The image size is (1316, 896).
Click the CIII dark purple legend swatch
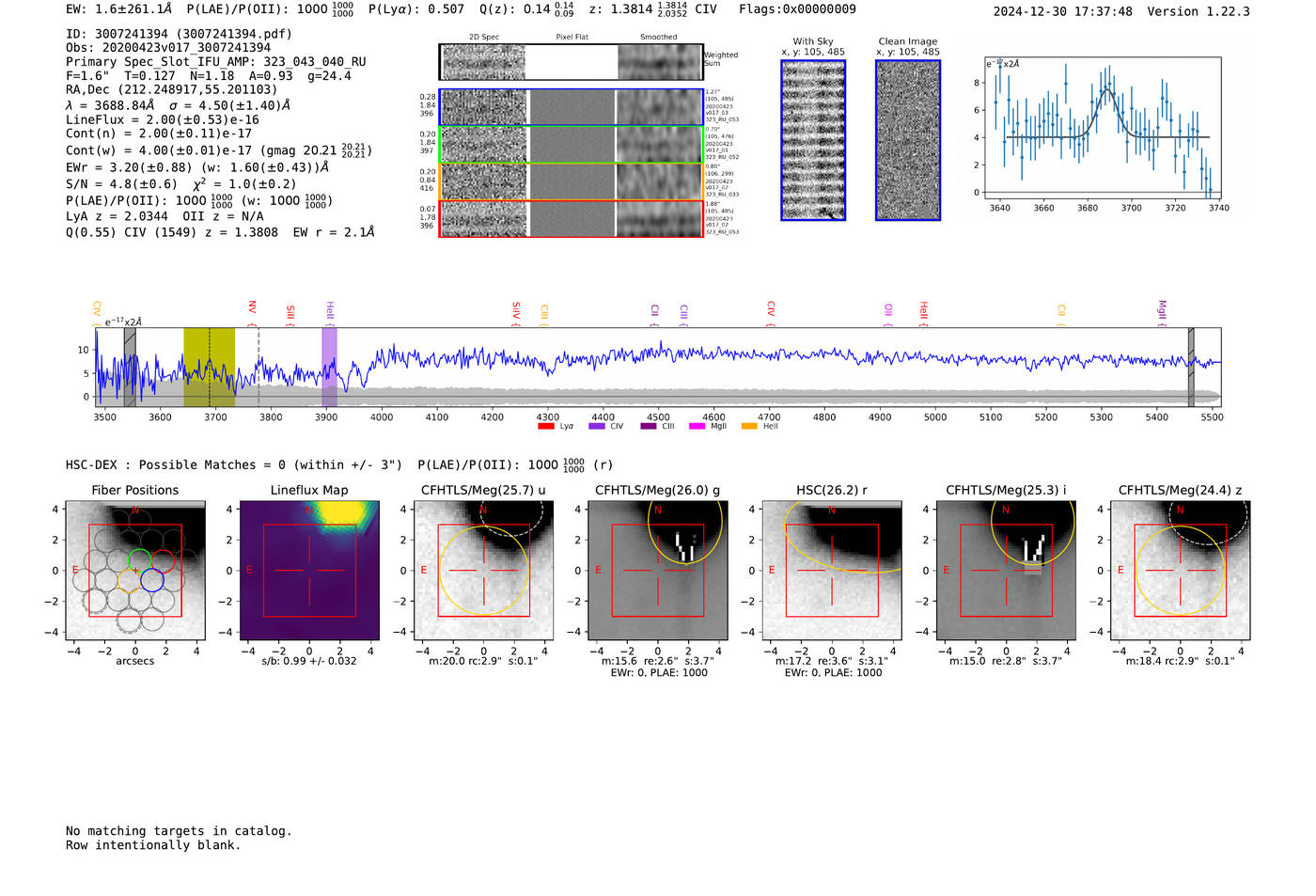pos(648,427)
